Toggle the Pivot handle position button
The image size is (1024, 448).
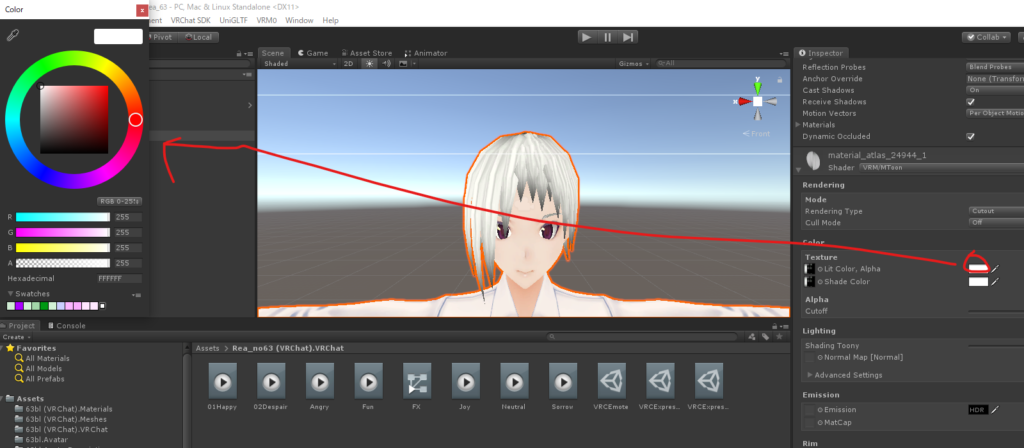(x=161, y=37)
